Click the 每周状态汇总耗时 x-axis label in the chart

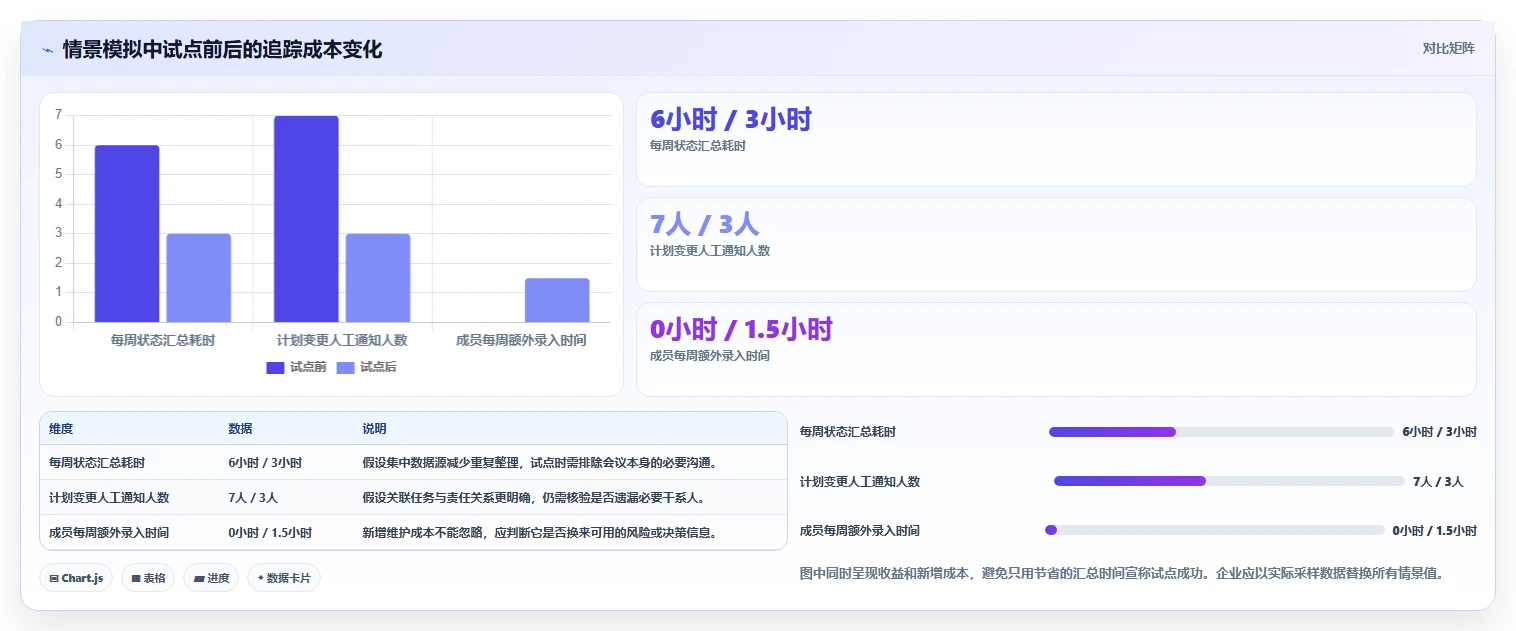pyautogui.click(x=163, y=340)
